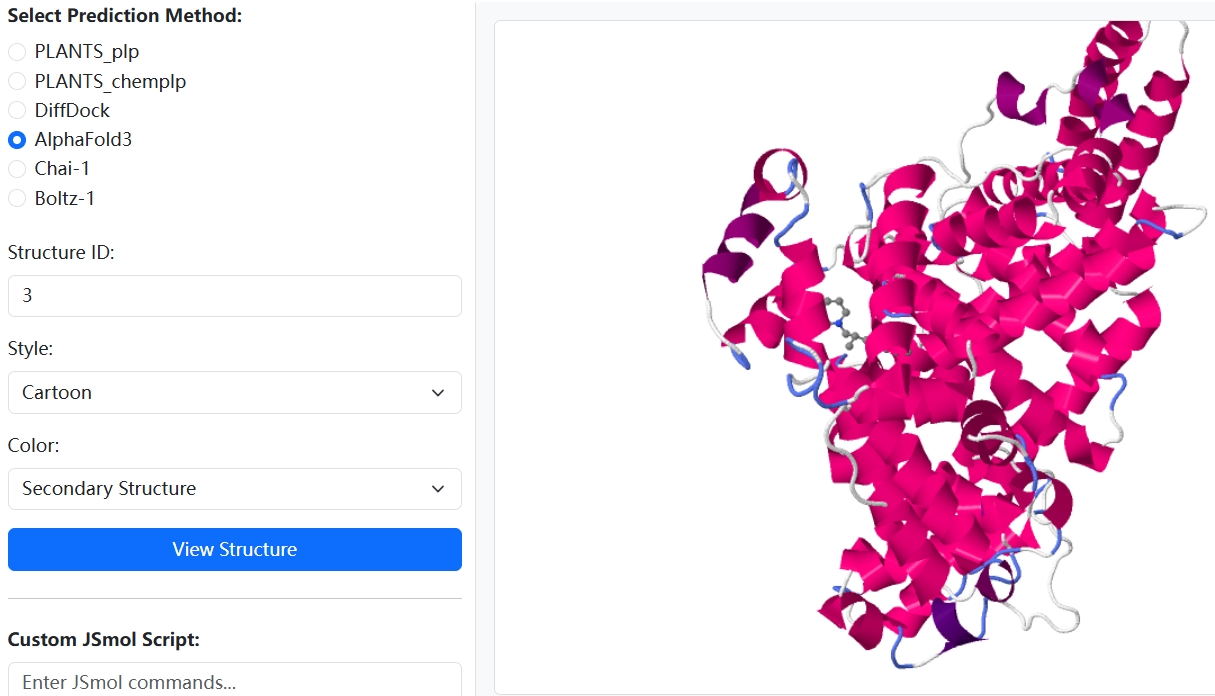The width and height of the screenshot is (1215, 696).
Task: Click the gray ball-and-stick ligand molecule
Action: [x=843, y=322]
